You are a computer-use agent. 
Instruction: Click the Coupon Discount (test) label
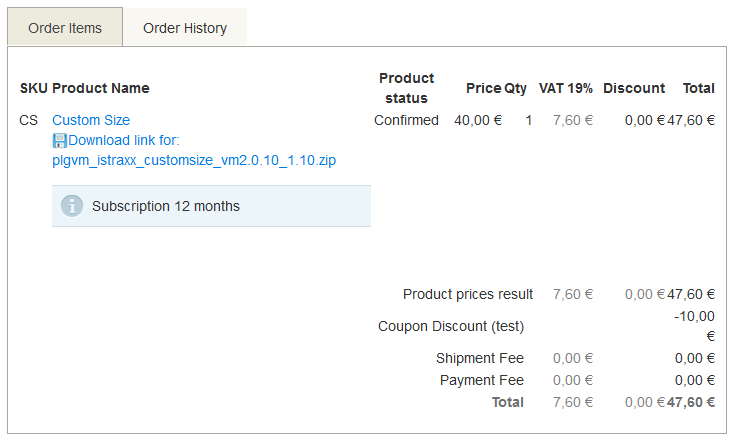451,326
